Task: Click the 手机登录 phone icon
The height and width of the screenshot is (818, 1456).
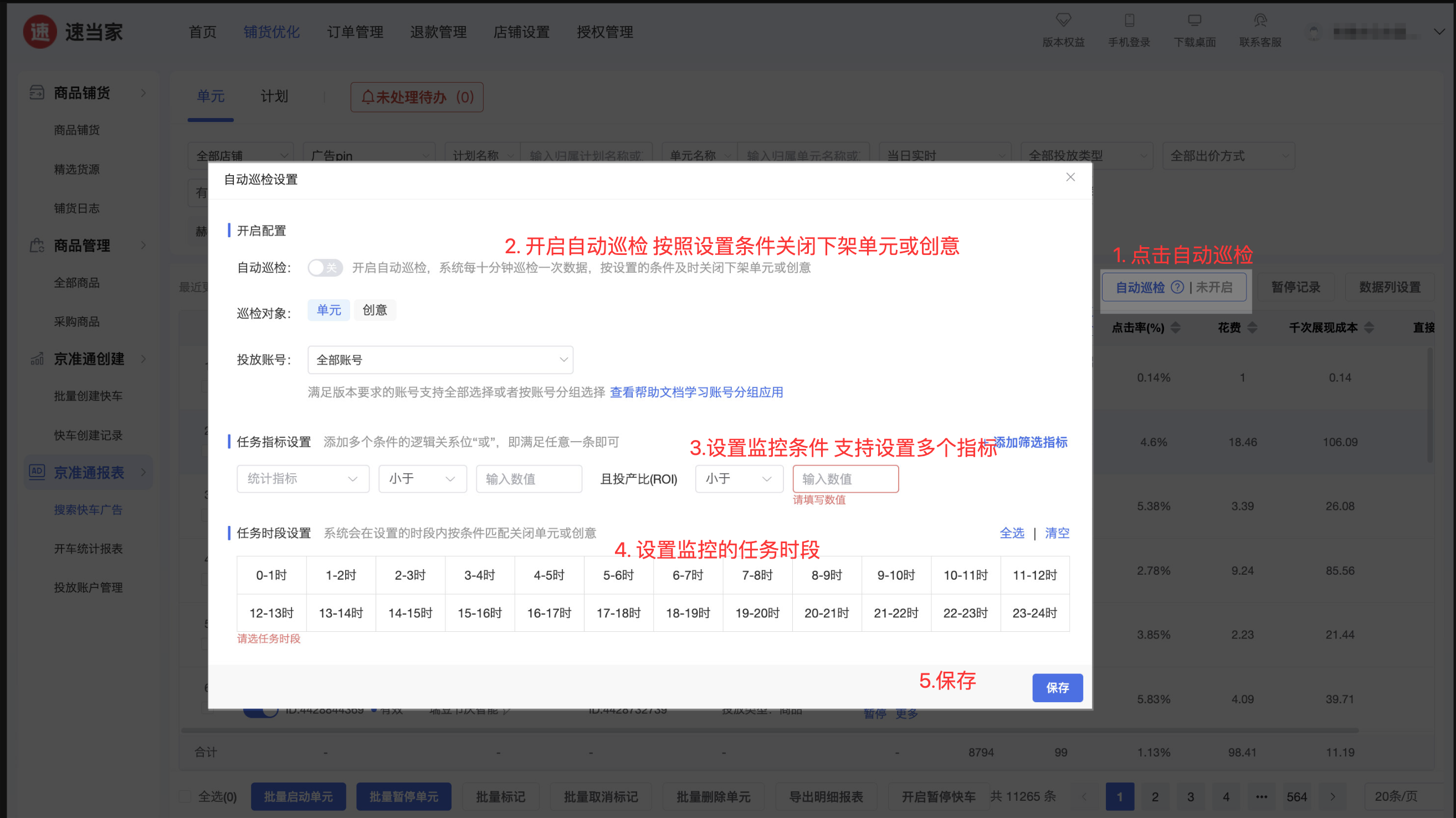Action: coord(1129,21)
